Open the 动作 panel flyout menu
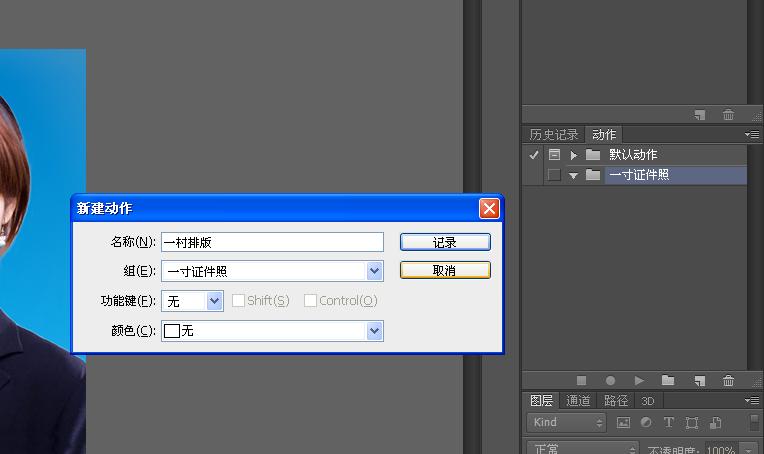 [x=752, y=134]
